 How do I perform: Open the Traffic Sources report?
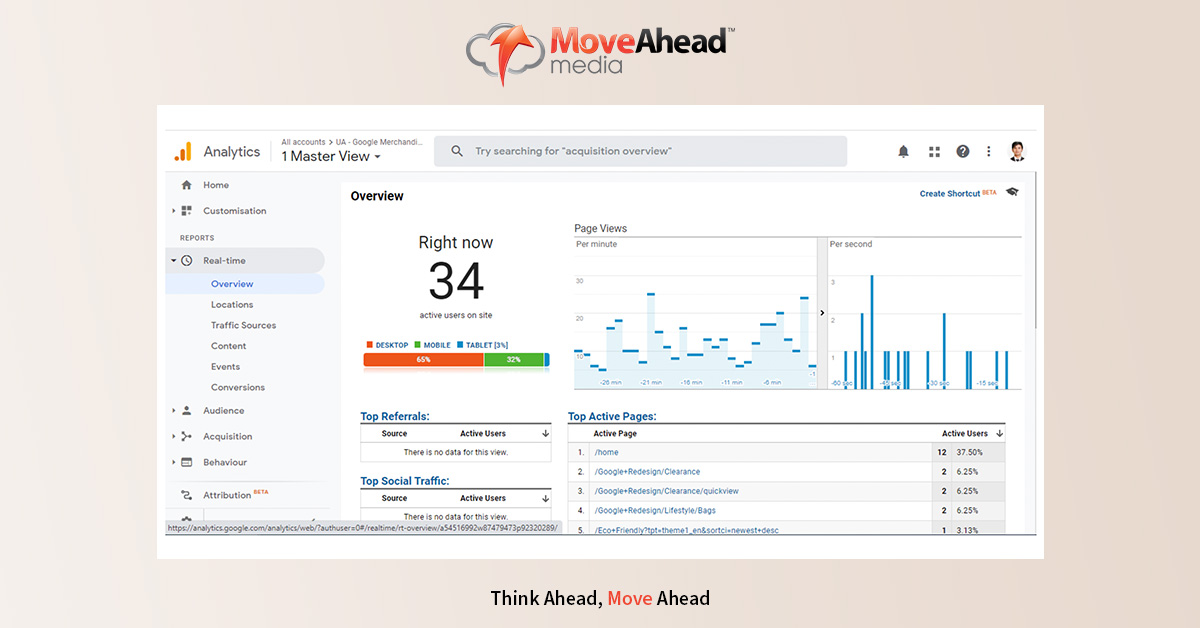pyautogui.click(x=243, y=325)
